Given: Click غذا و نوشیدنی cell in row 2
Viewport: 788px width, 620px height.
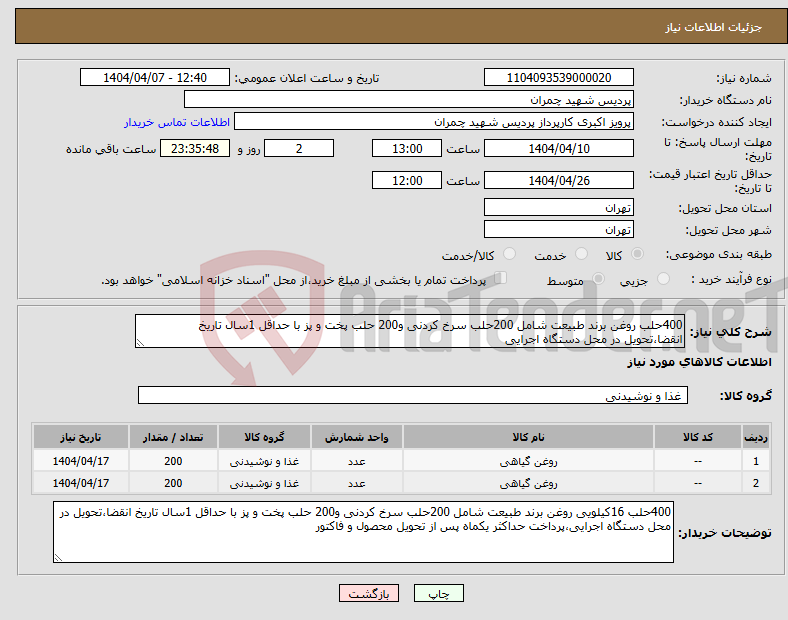Looking at the screenshot, I should point(264,483).
